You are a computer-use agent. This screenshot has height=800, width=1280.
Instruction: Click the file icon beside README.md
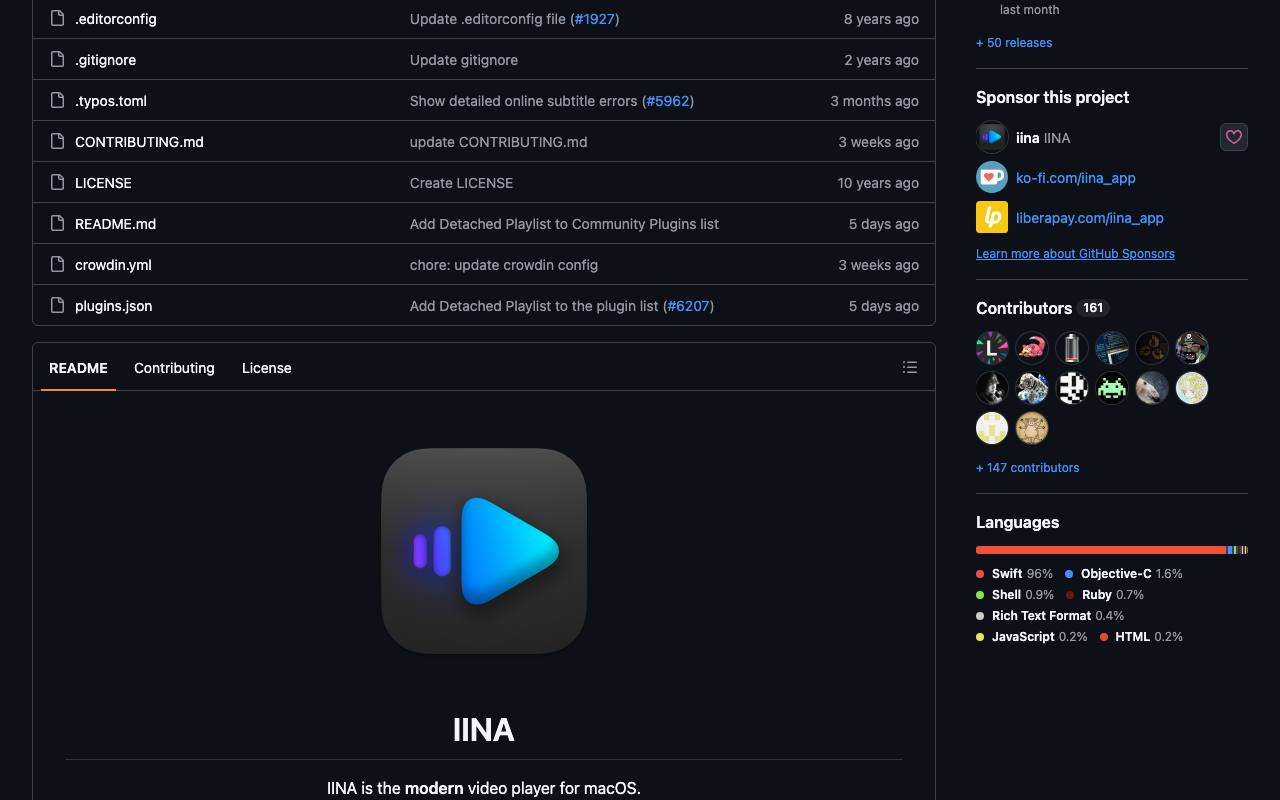pyautogui.click(x=57, y=223)
